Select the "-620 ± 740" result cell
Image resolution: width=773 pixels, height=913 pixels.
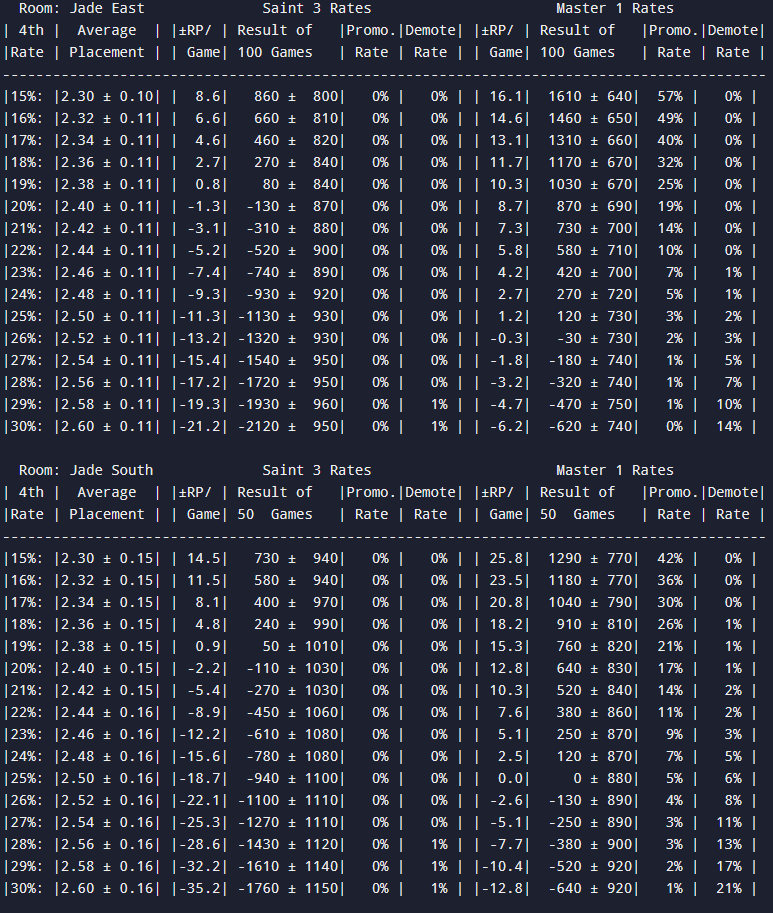pos(590,427)
